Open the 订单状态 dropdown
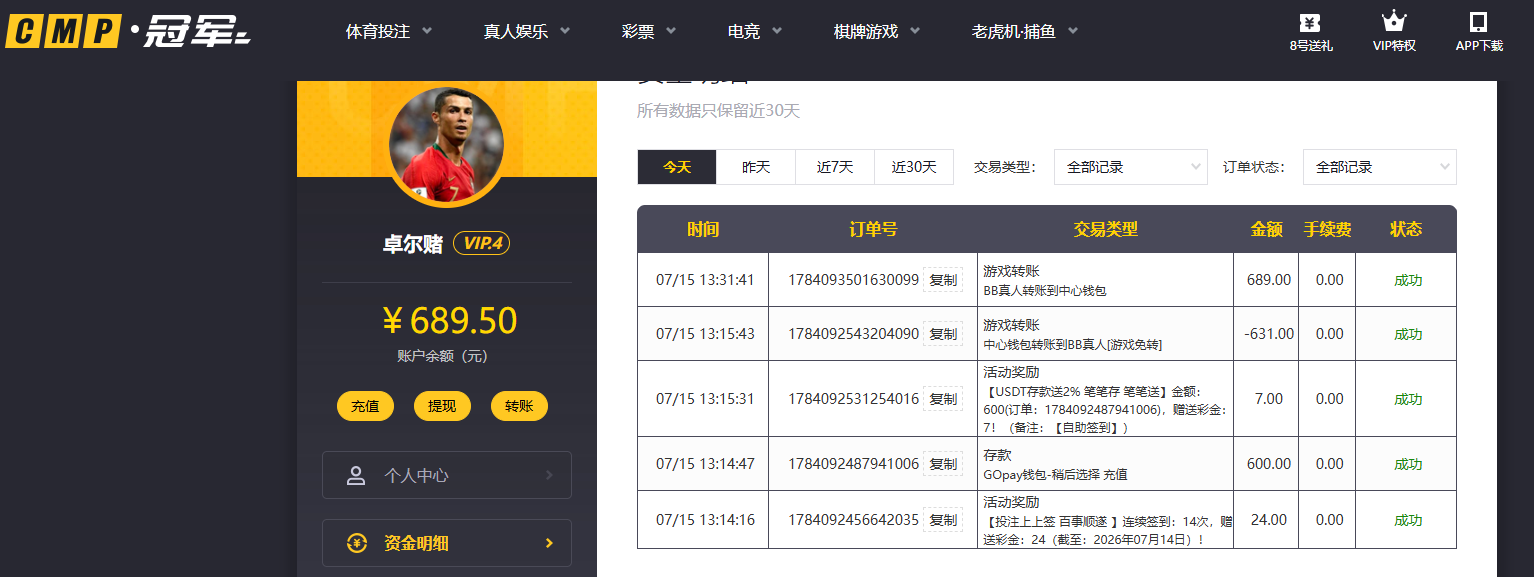Viewport: 1534px width, 577px height. pos(1379,167)
